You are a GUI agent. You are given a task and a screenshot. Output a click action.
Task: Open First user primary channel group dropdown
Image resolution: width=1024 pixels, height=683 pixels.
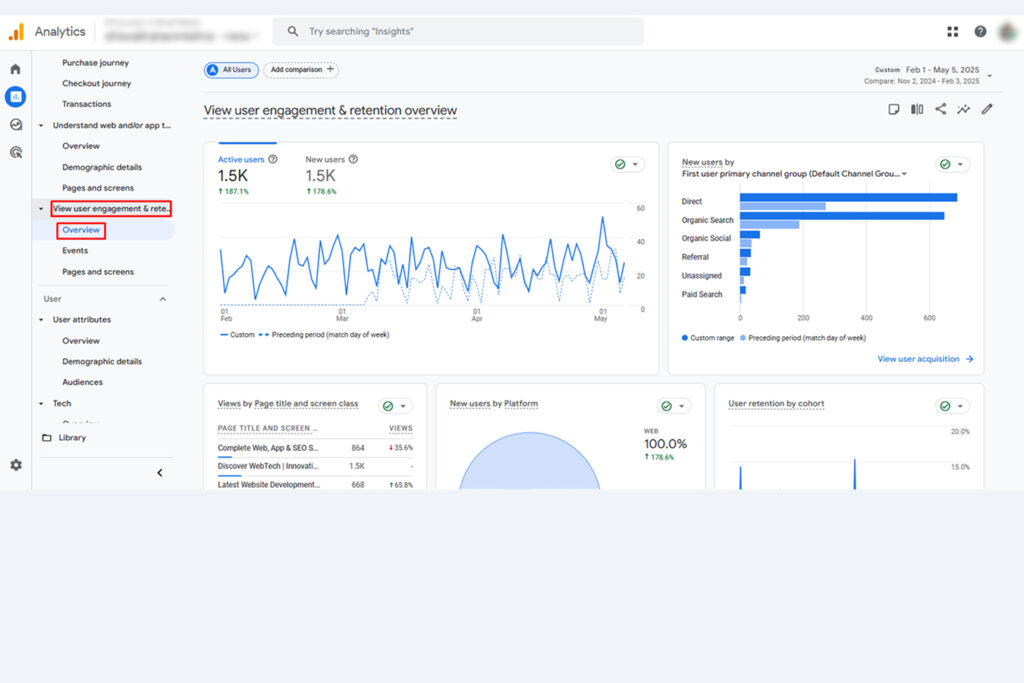794,174
